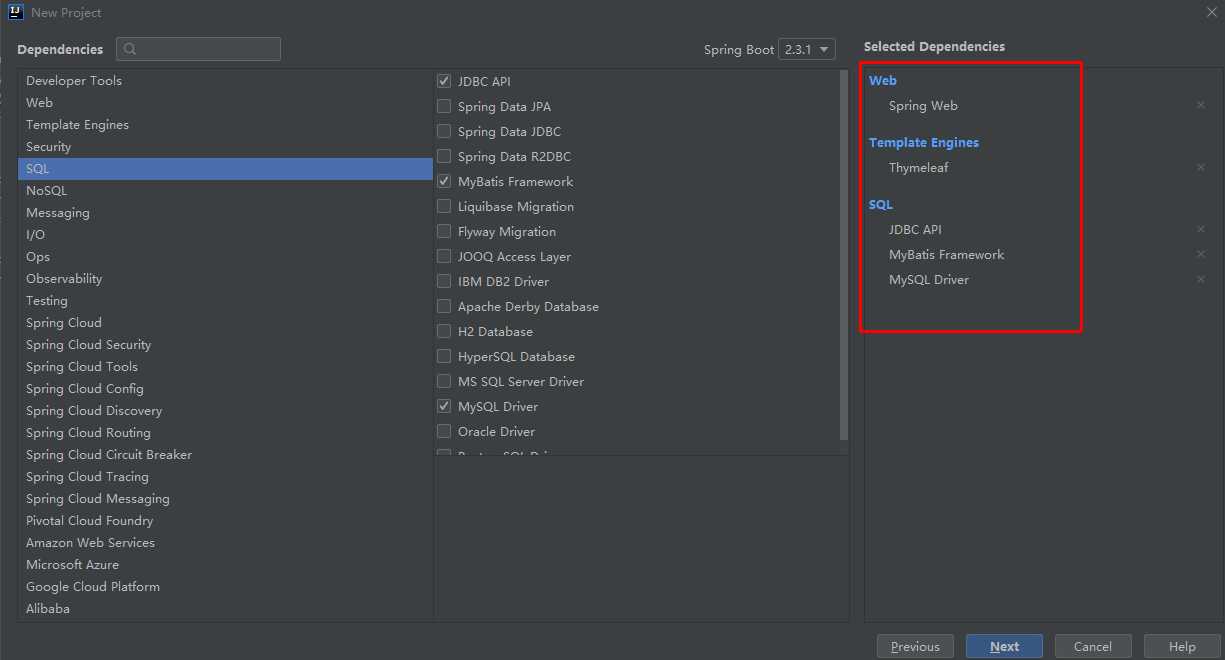Screen dimensions: 1225x660
Task: Select Amazon Web Services category
Action: pyautogui.click(x=225, y=542)
